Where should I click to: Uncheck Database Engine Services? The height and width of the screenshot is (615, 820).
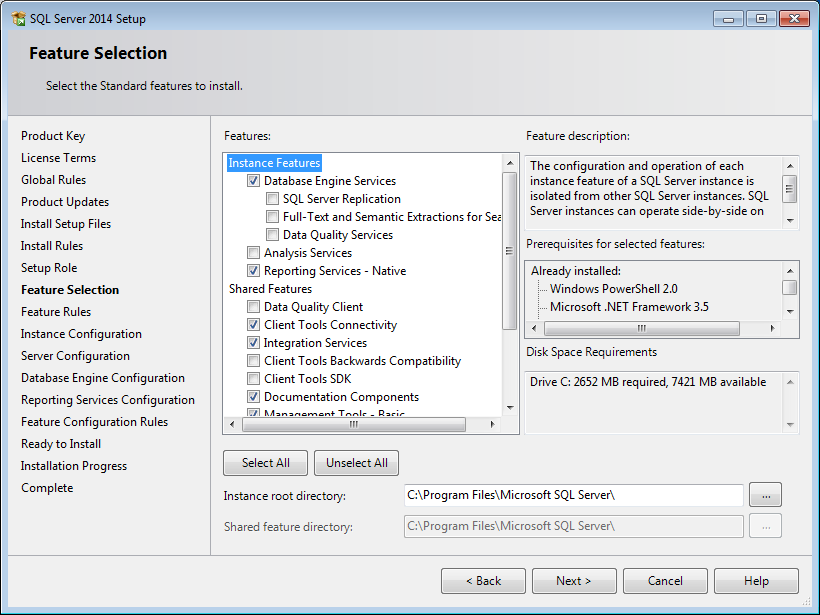(x=254, y=181)
